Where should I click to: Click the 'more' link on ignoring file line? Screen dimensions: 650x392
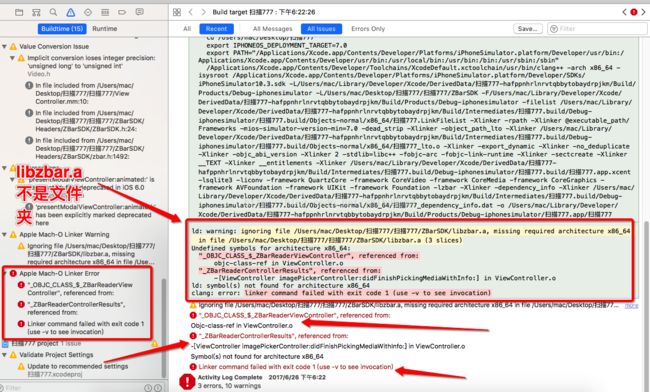(631, 305)
